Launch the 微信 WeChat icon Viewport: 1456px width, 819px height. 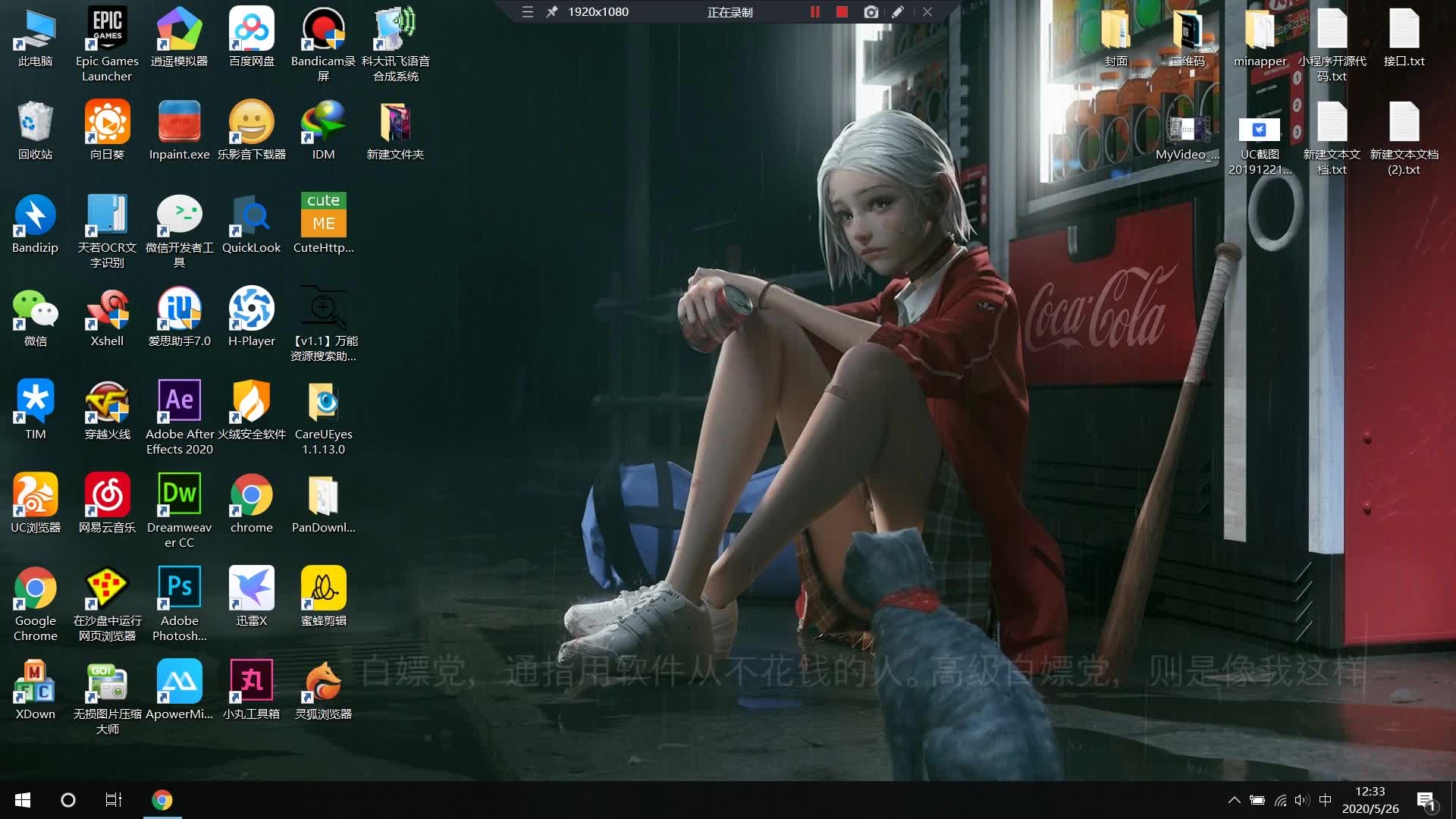(35, 317)
